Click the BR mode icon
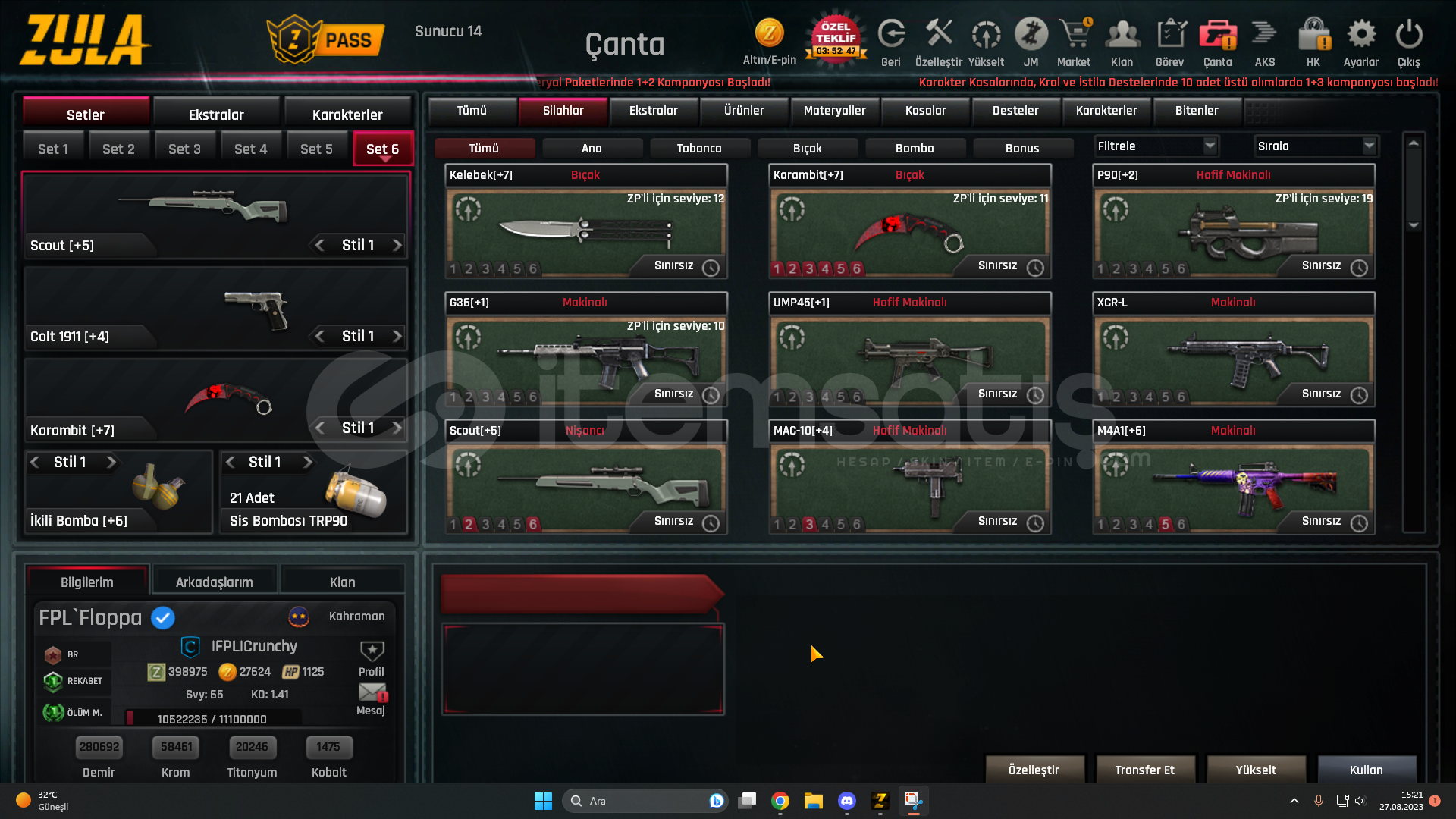This screenshot has height=819, width=1456. point(53,654)
